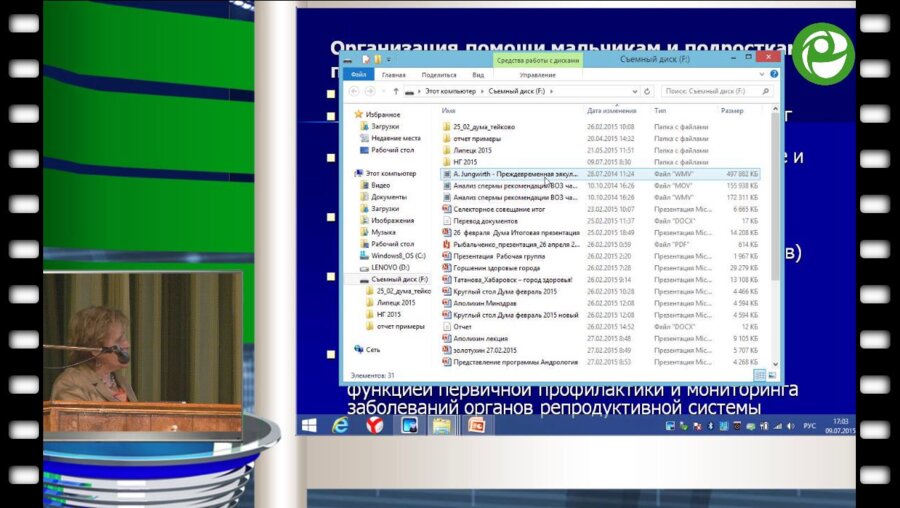Select Недавние места in the navigation pane

coord(395,138)
